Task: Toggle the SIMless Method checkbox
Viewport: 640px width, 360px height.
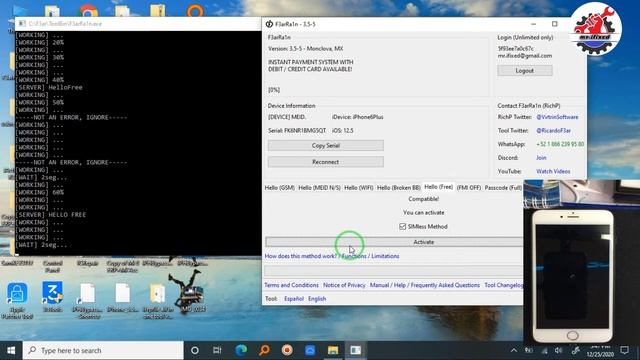Action: 402,226
